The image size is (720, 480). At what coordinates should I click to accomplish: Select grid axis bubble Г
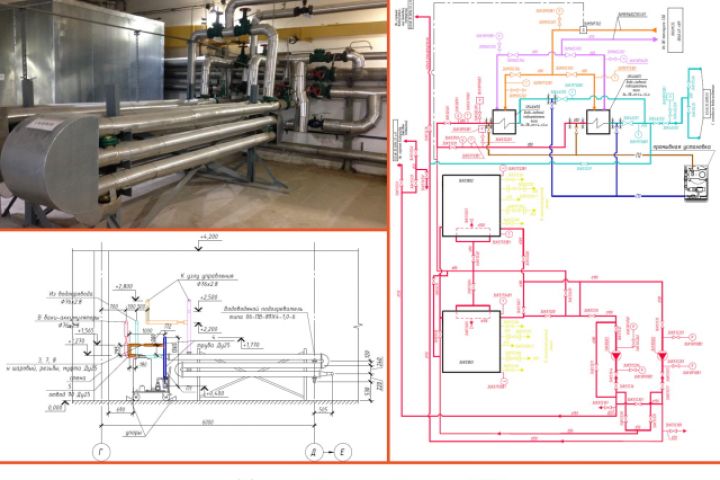[101, 452]
